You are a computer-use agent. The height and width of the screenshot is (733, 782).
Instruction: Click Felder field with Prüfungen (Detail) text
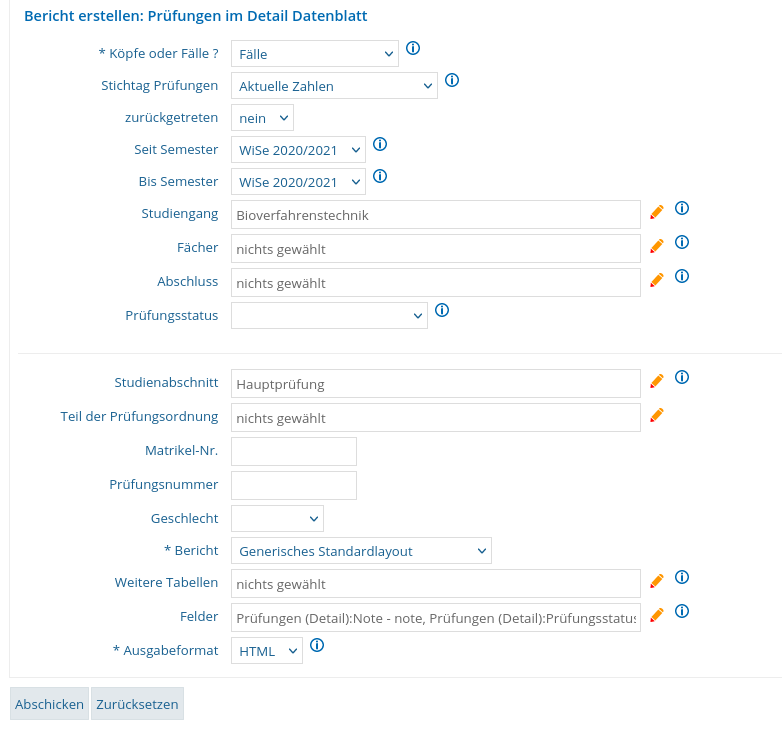tap(436, 618)
